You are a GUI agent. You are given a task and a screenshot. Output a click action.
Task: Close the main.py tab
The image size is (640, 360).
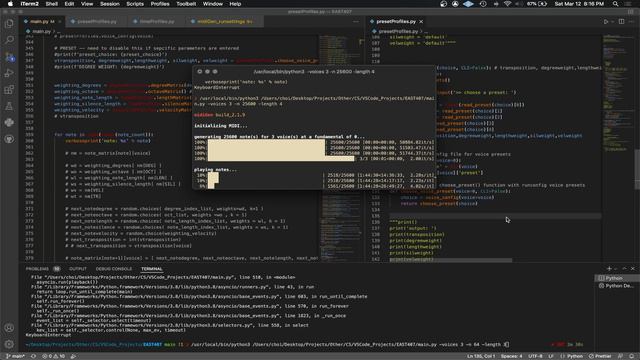[x=60, y=22]
